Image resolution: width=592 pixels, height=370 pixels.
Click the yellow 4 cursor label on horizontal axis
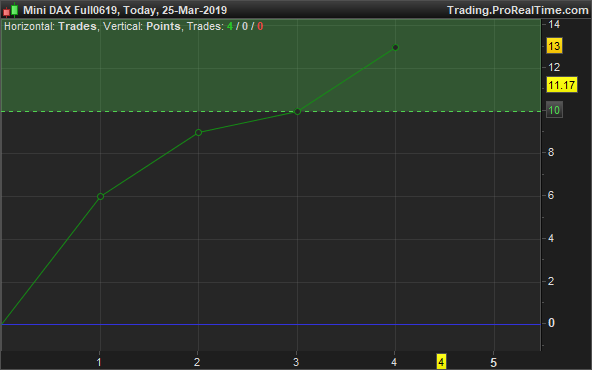click(441, 362)
